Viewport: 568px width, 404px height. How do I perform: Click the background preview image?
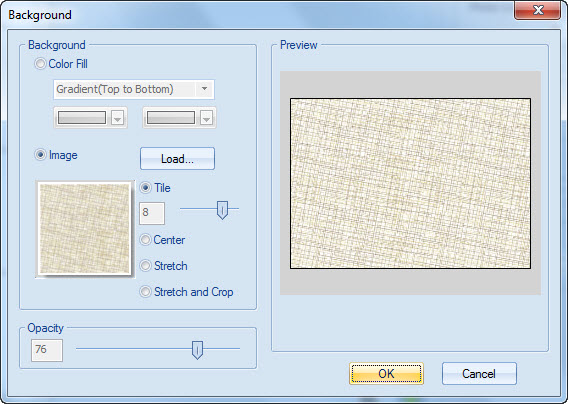(410, 183)
